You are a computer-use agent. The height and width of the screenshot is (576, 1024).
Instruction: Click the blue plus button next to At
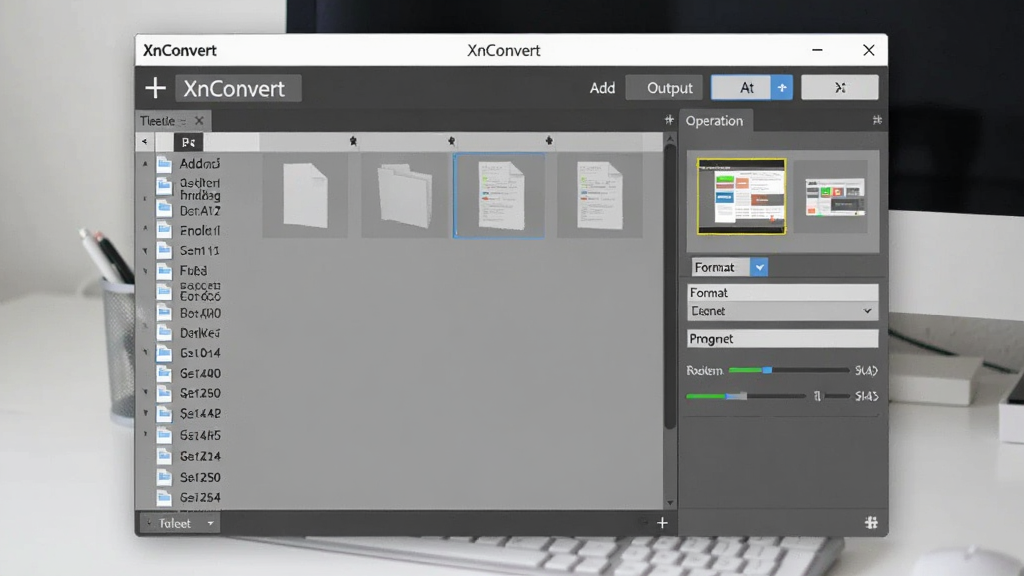782,88
